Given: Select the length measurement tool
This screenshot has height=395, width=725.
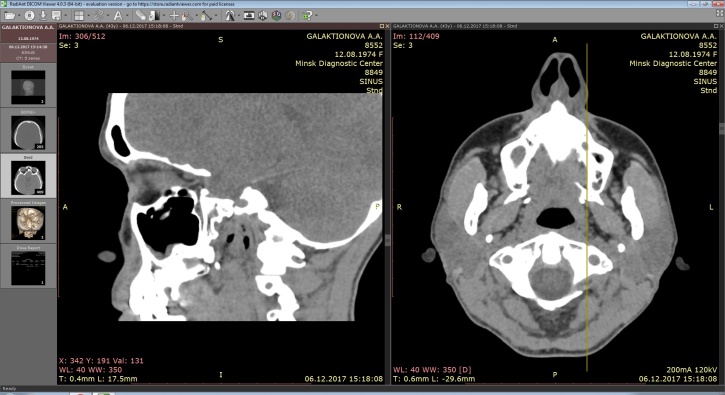Looking at the screenshot, I should pyautogui.click(x=206, y=15).
